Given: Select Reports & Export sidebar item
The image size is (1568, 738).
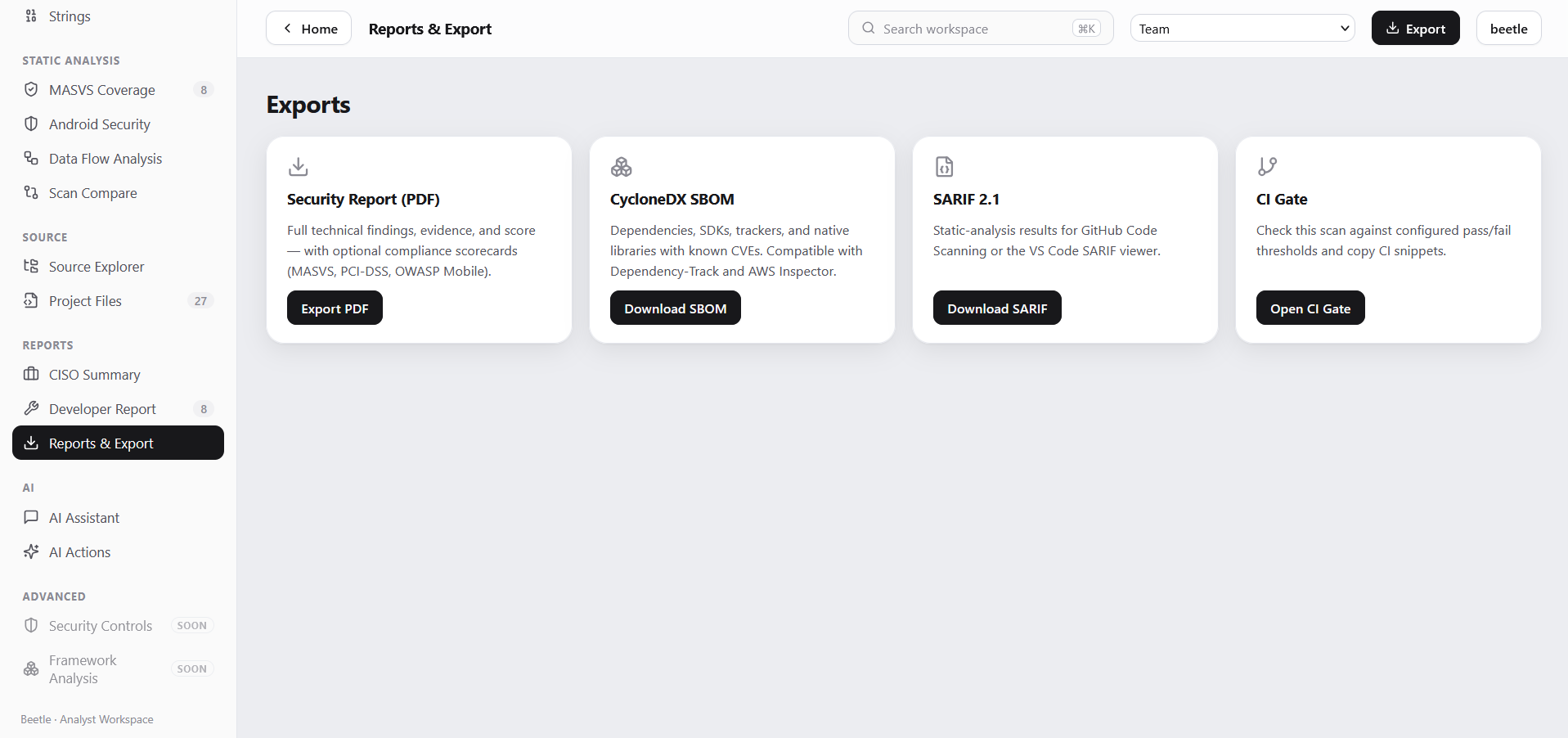Looking at the screenshot, I should (118, 443).
